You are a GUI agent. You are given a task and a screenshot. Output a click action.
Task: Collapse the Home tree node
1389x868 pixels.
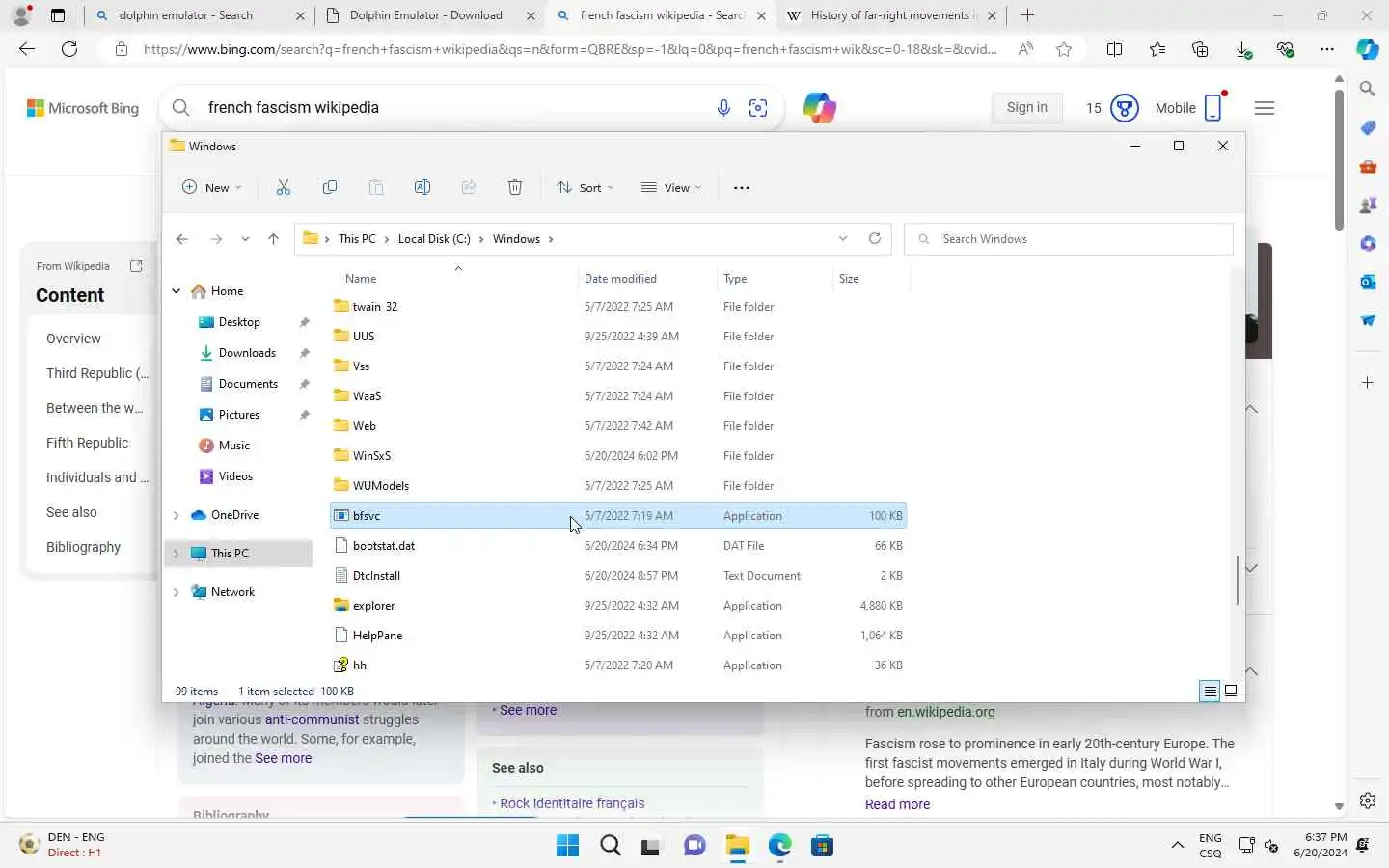[x=177, y=291]
